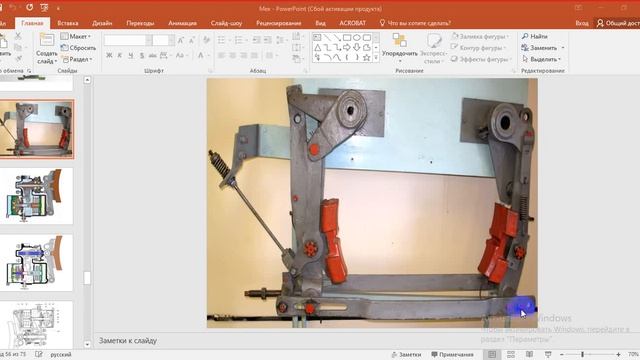This screenshot has width=640, height=360.
Task: Open the ACROBAT tab
Action: point(353,23)
